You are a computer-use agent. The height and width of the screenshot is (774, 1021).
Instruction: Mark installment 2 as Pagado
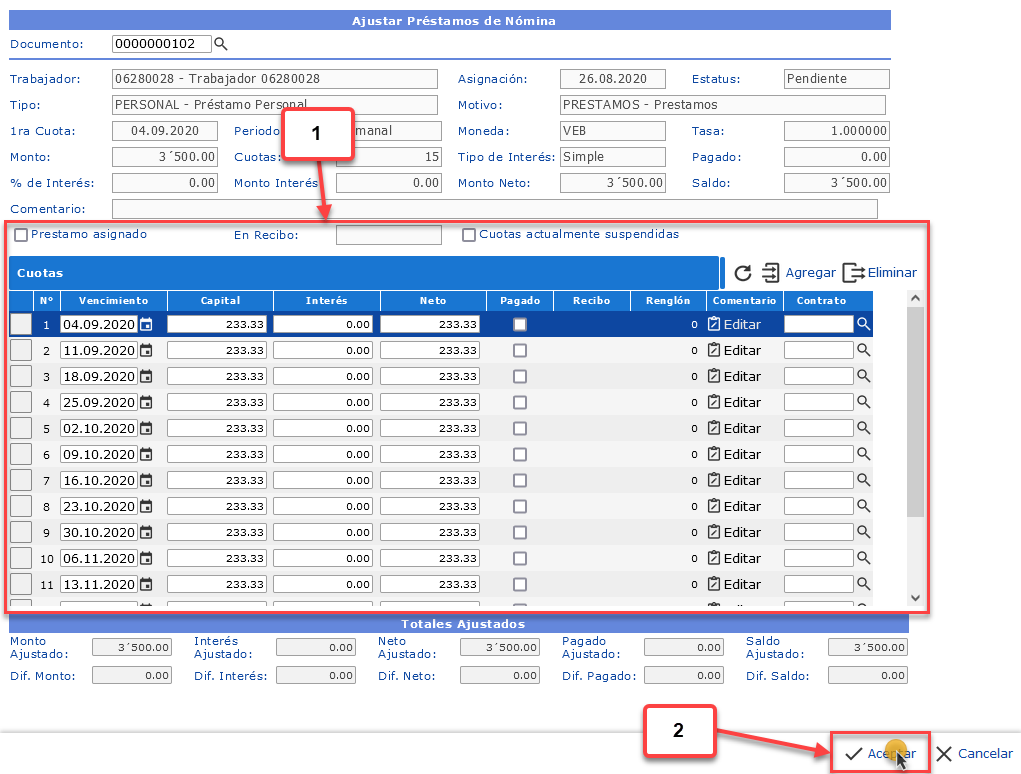pyautogui.click(x=519, y=351)
